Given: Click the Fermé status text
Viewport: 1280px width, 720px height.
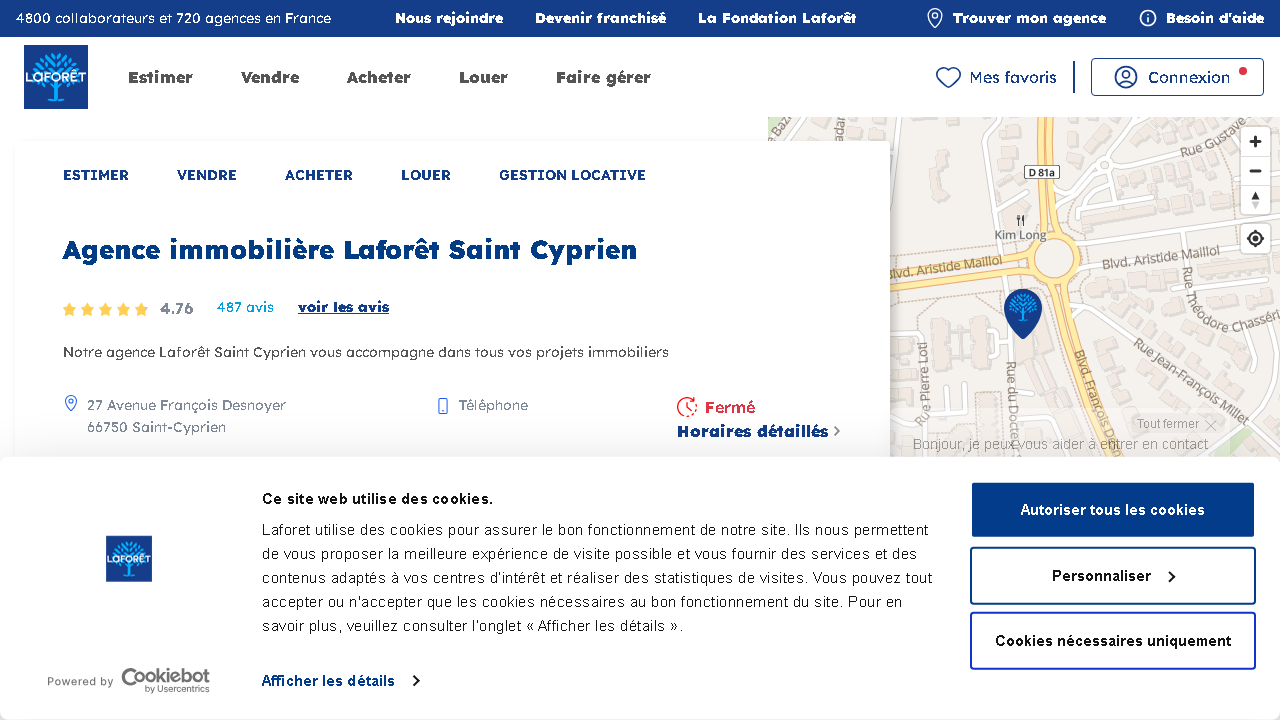Looking at the screenshot, I should pos(730,407).
